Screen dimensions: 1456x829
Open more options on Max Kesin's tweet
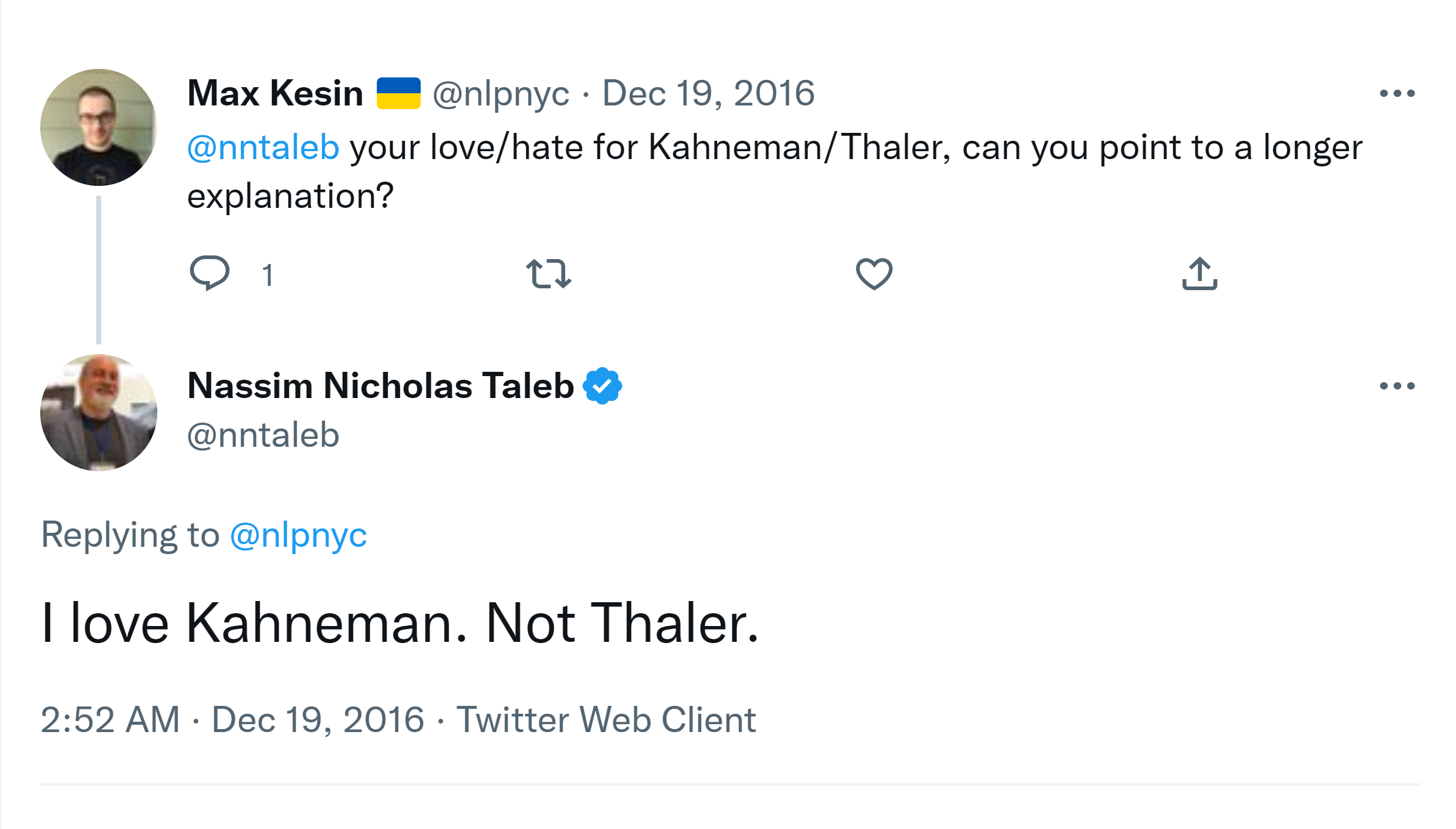tap(1397, 93)
